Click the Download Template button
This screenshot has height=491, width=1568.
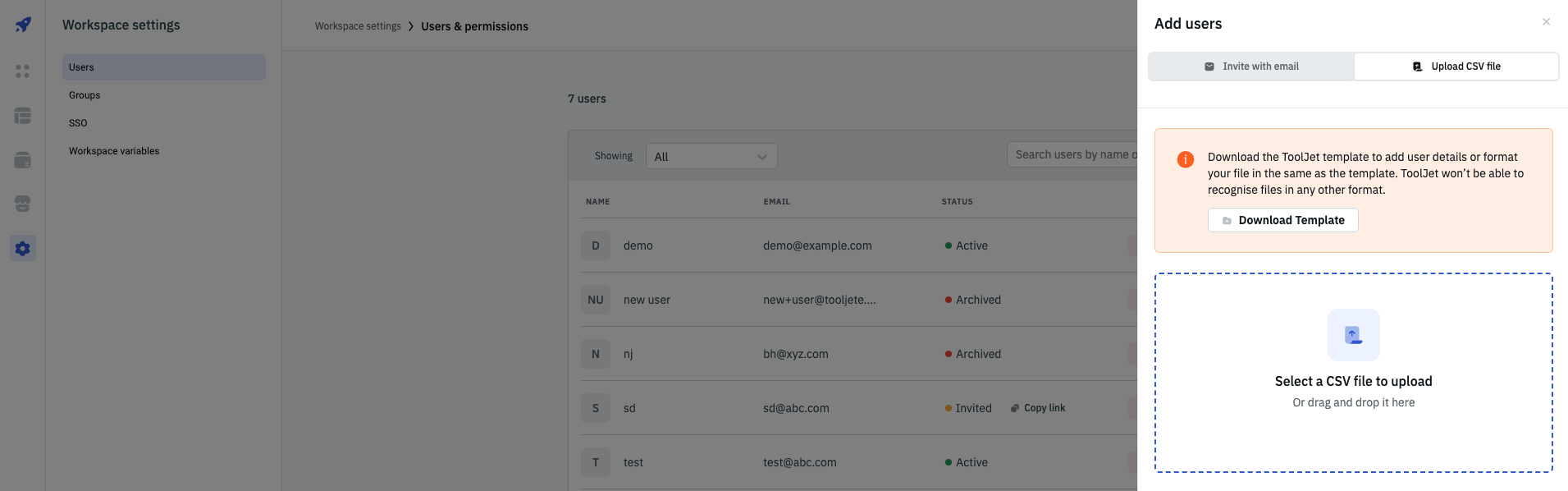point(1282,220)
